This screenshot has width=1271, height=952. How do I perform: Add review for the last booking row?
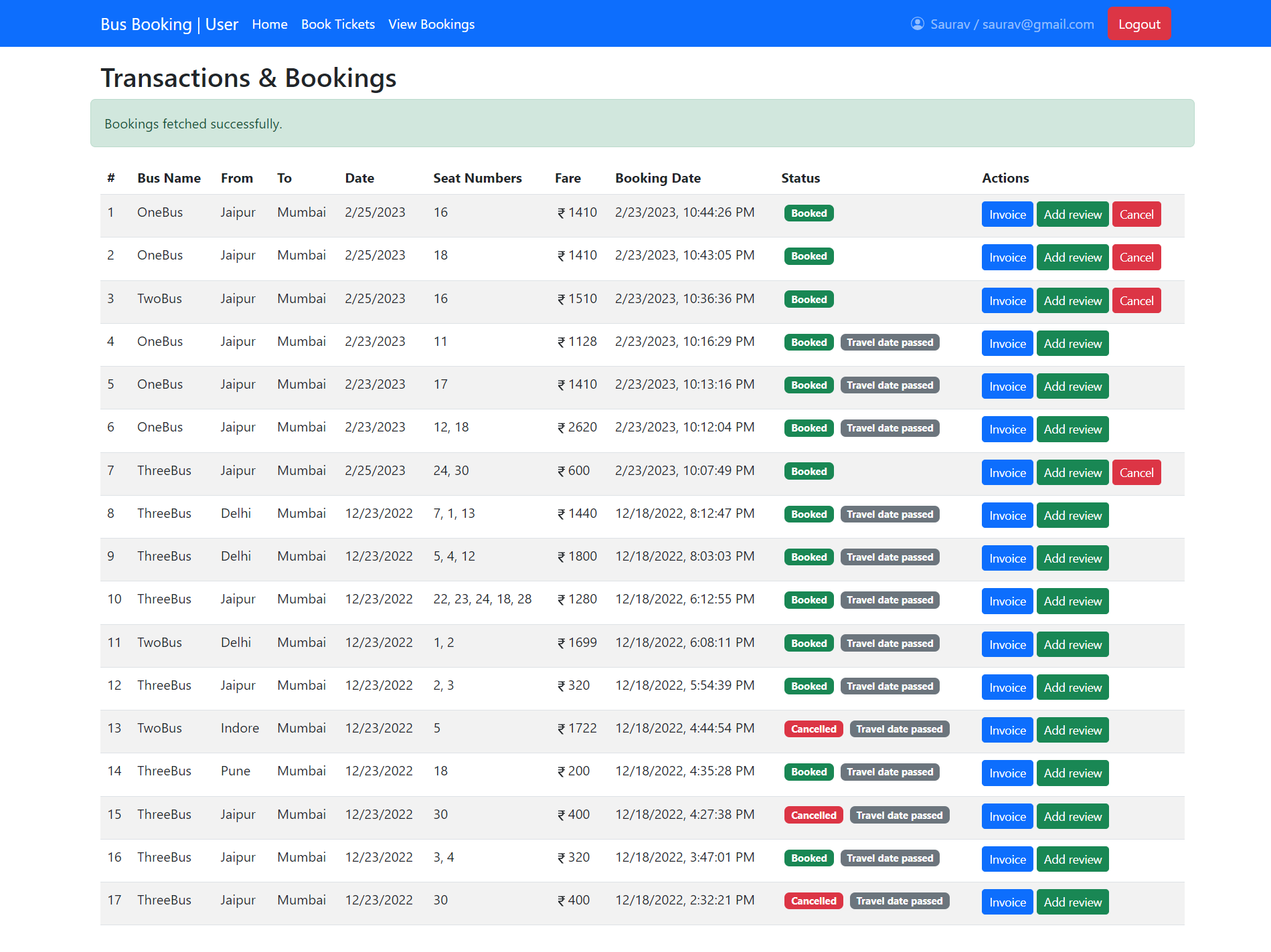(x=1072, y=902)
